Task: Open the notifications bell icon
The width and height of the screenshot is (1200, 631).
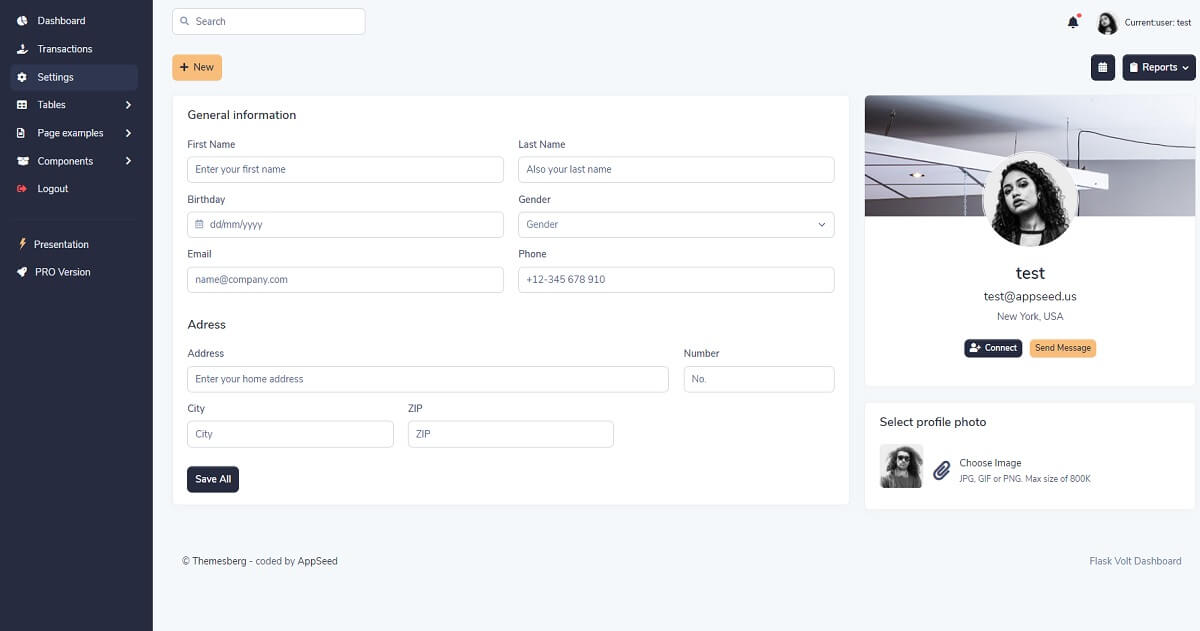Action: [1073, 21]
